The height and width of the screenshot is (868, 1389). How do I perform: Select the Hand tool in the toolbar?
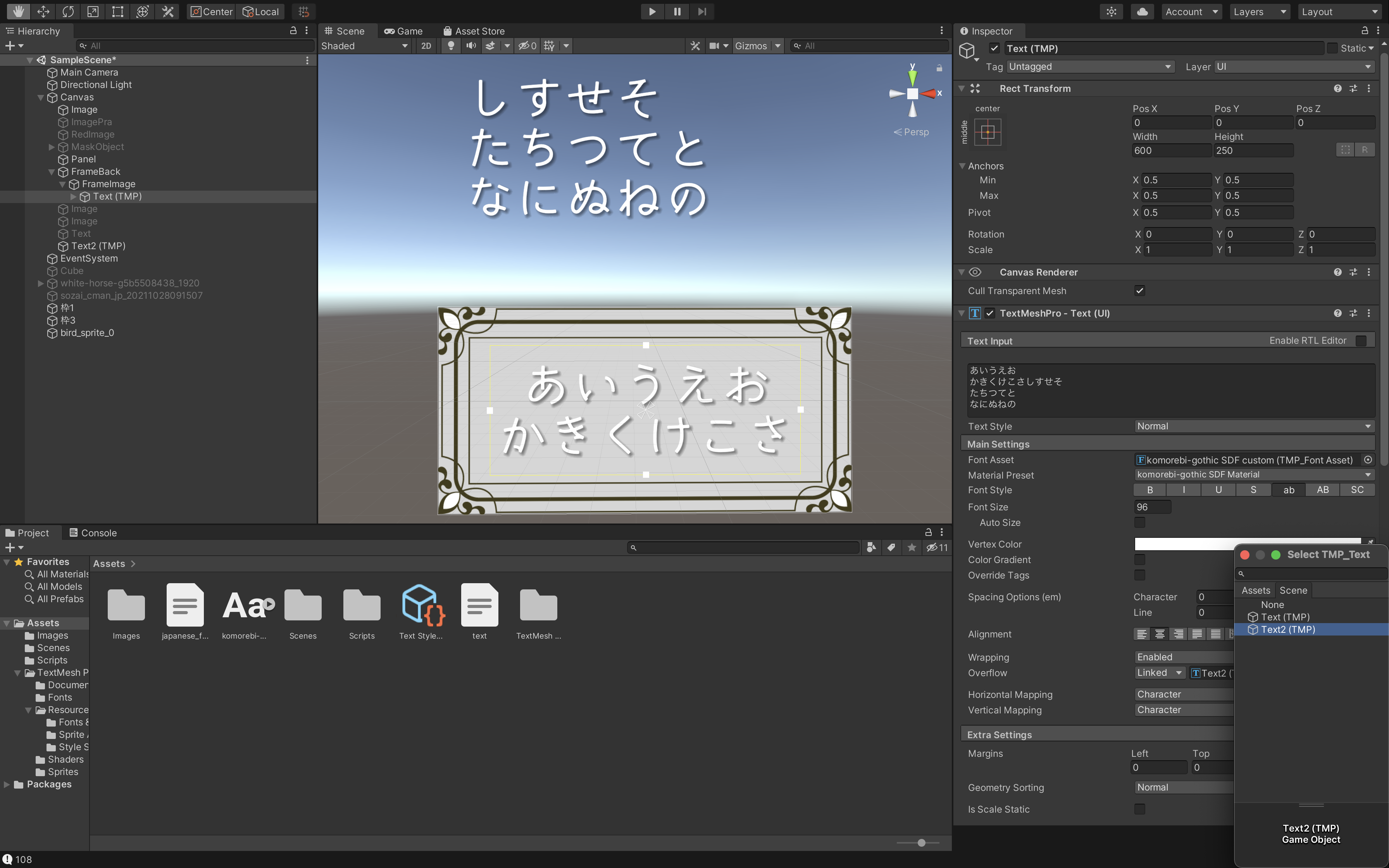click(x=18, y=12)
